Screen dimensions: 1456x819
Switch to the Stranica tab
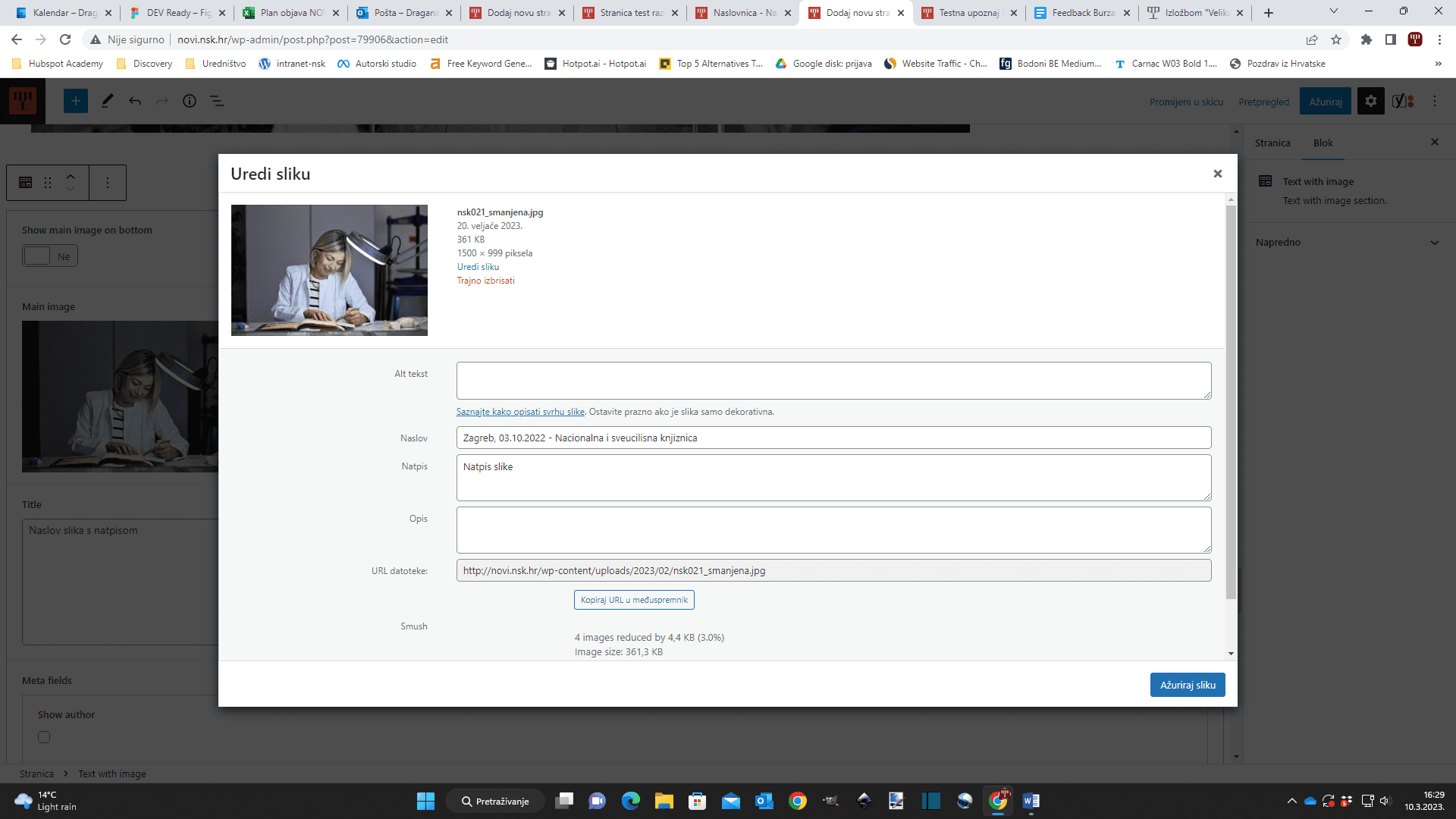(x=1272, y=143)
